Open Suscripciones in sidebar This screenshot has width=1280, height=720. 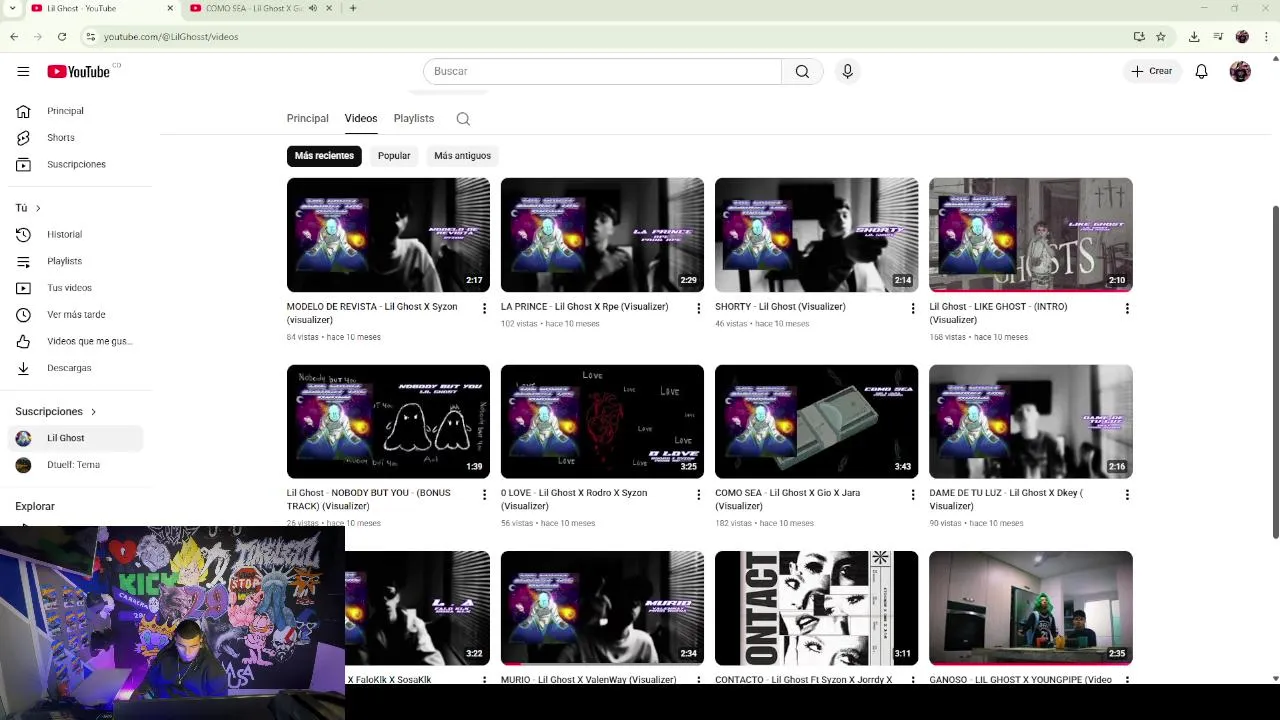coord(76,164)
